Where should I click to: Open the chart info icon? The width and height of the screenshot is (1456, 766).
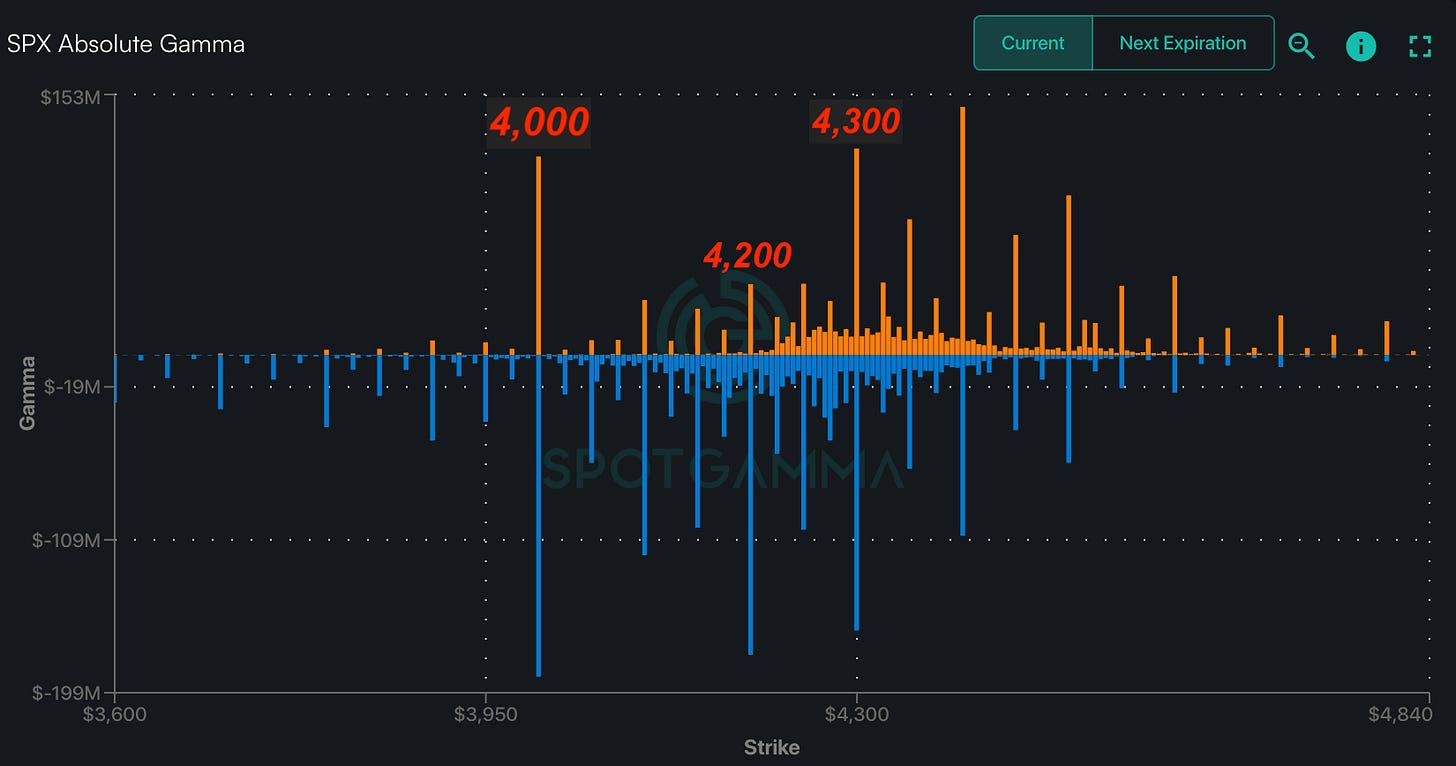click(x=1361, y=45)
